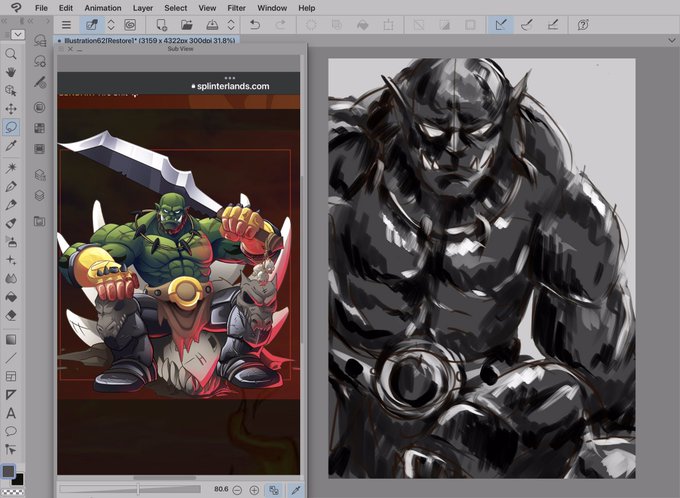Click the Show selection border icon
Image resolution: width=680 pixels, height=498 pixels.
(470, 25)
